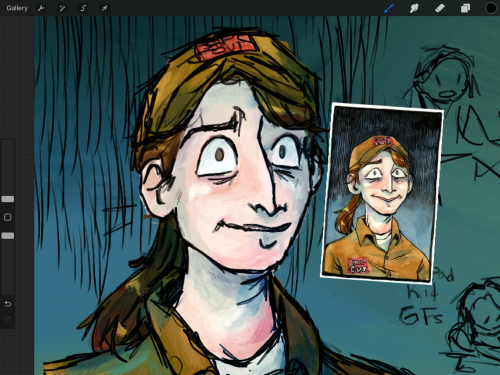Open the Layers panel
500x375 pixels.
(465, 8)
